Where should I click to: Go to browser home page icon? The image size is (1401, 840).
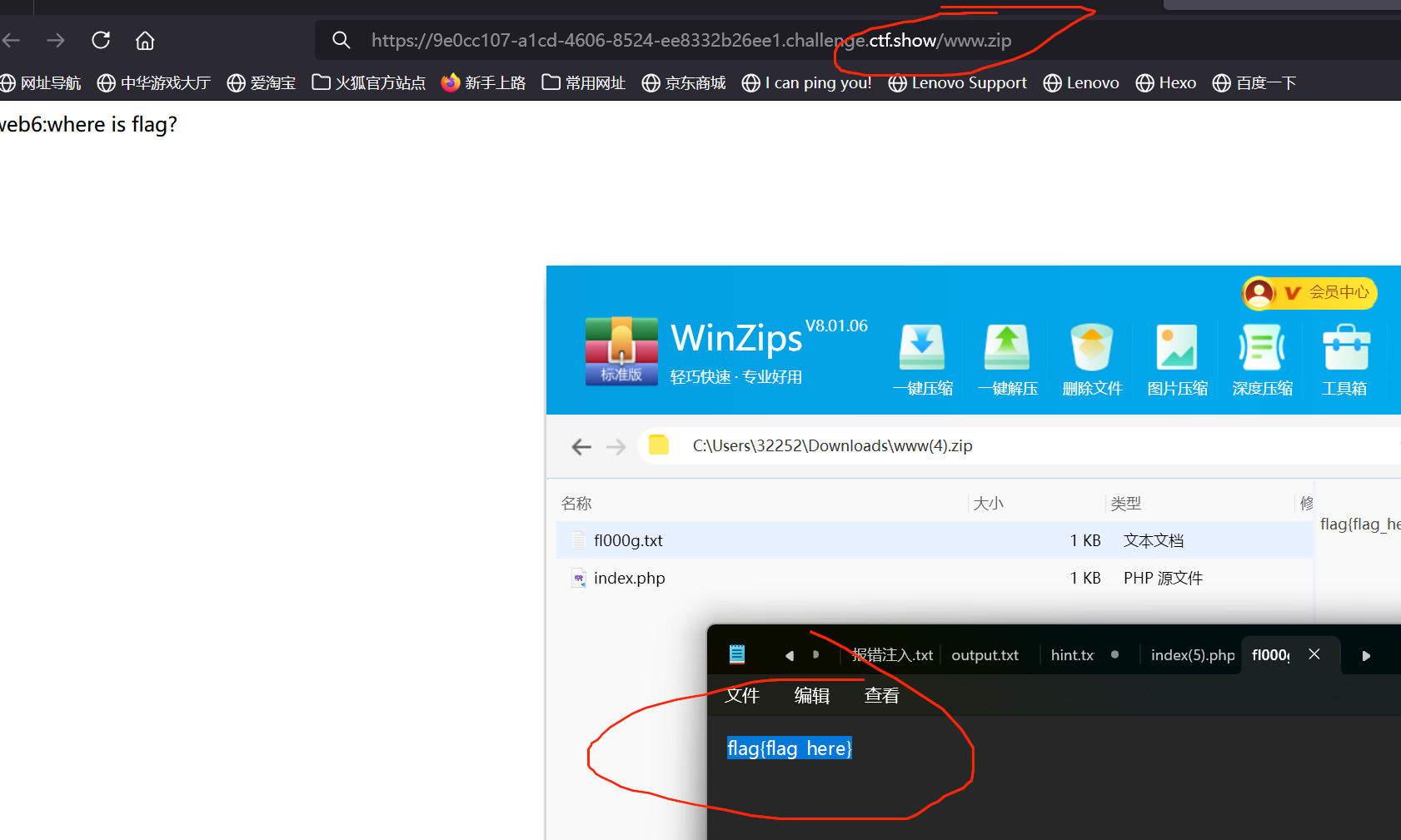click(x=145, y=40)
